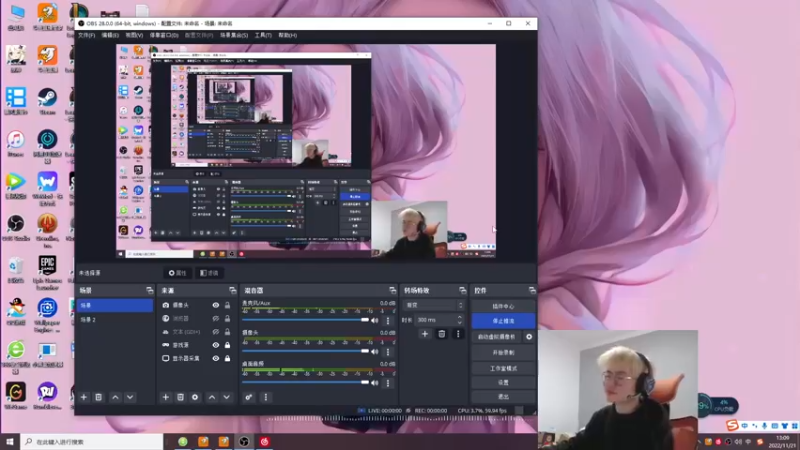Open advanced audio properties gears in the mixer
Screen dimensions: 800x450
point(248,397)
